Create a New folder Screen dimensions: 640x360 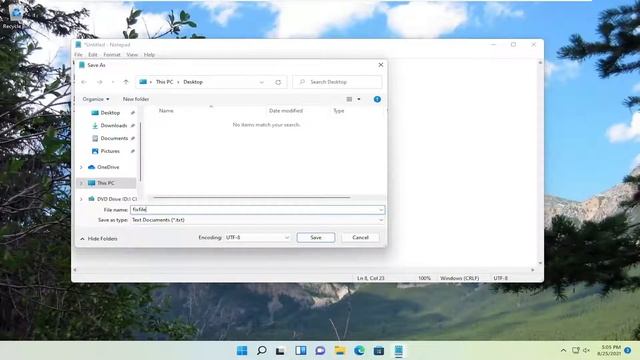(x=136, y=99)
